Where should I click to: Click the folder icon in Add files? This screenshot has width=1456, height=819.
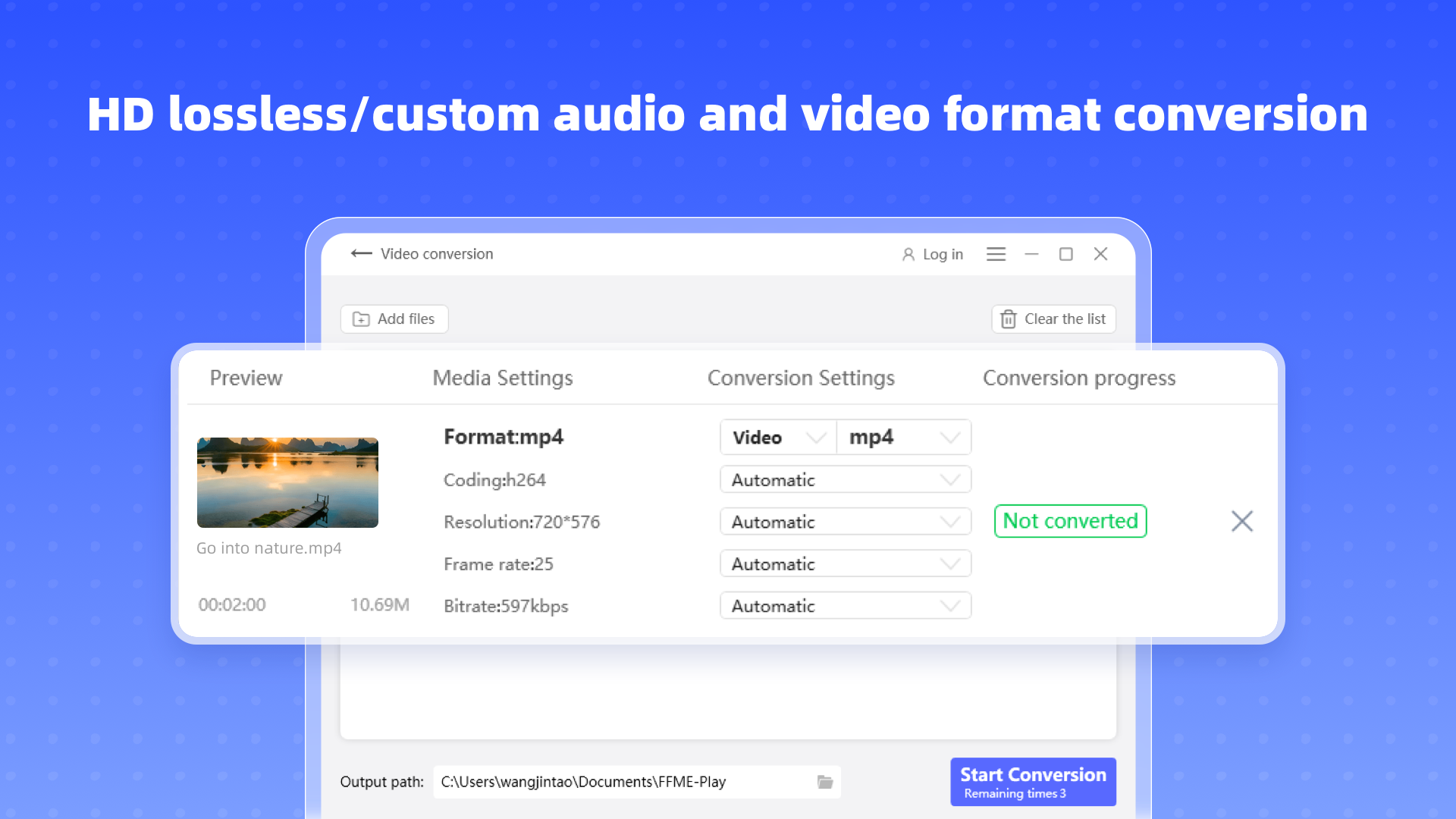pyautogui.click(x=361, y=319)
